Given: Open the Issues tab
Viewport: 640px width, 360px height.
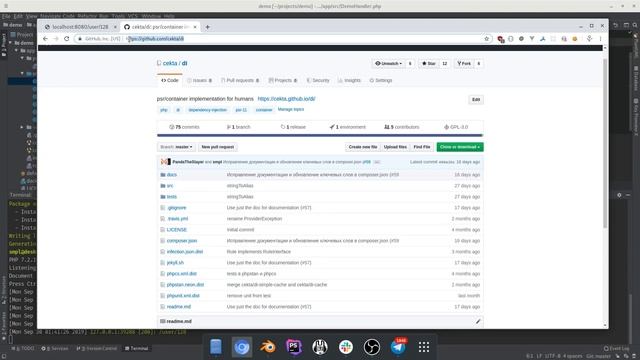Looking at the screenshot, I should (x=199, y=80).
